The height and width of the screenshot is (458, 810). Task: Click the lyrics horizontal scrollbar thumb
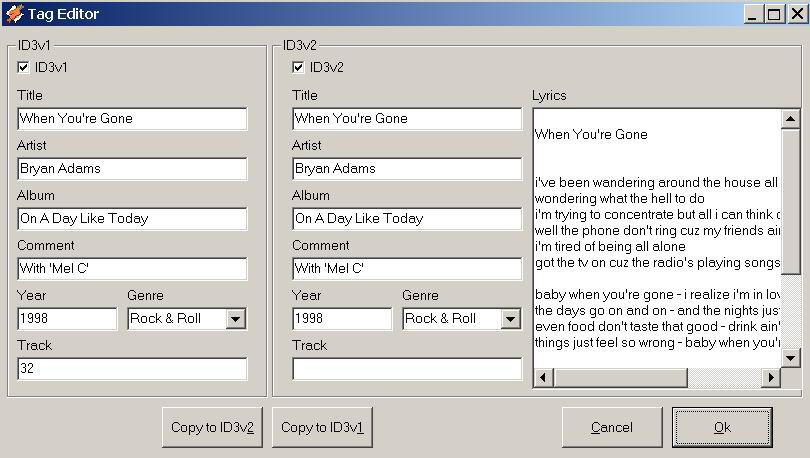620,377
